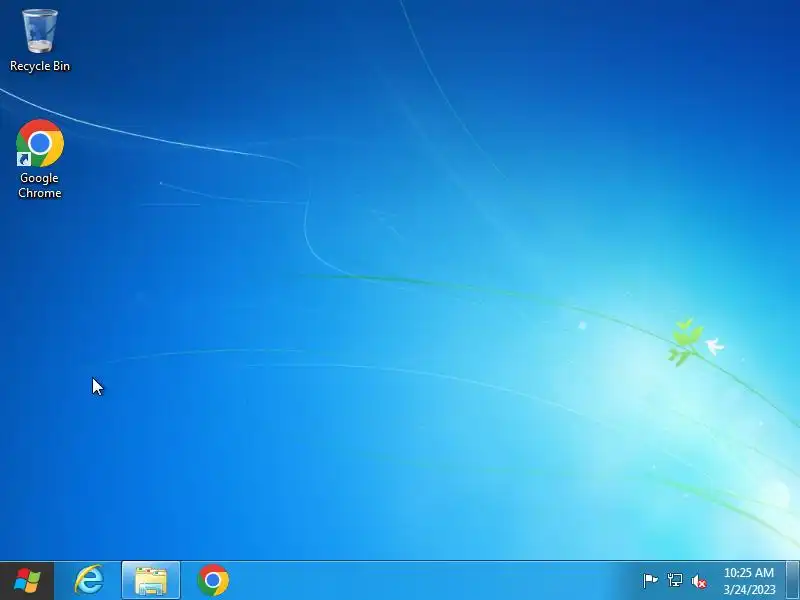
Task: Open Windows Explorer from the taskbar
Action: point(151,581)
